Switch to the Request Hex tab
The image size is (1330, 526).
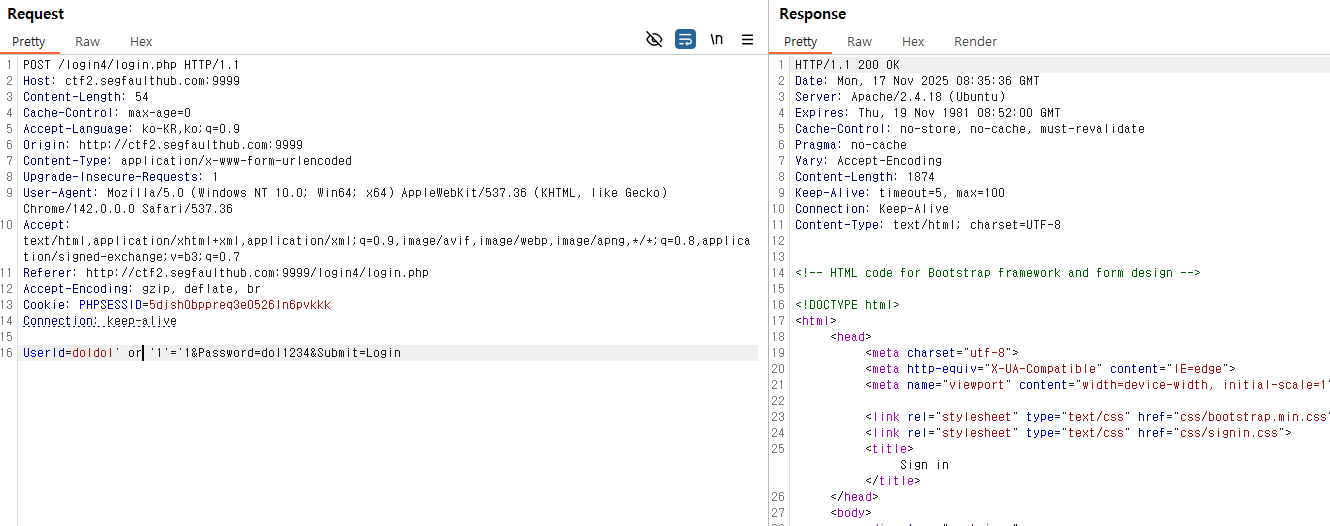click(141, 42)
